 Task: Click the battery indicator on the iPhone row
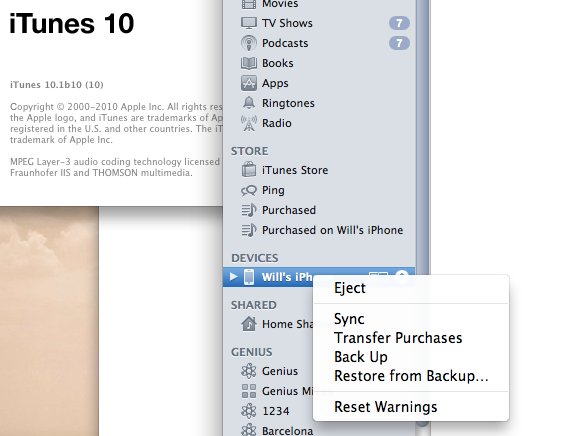[379, 275]
